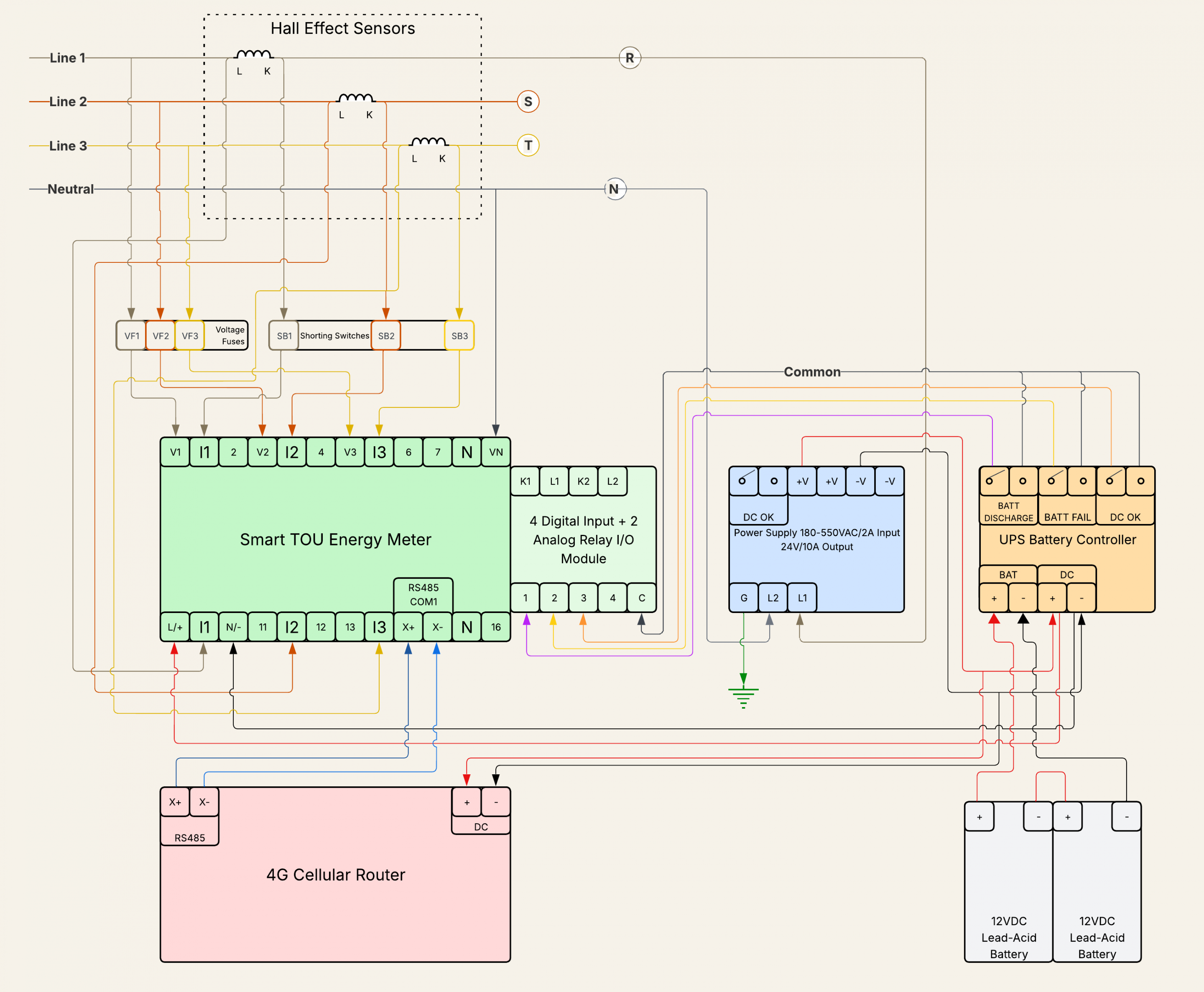This screenshot has height=992, width=1204.
Task: Select the Hall Effect Sensors title
Action: 342,28
